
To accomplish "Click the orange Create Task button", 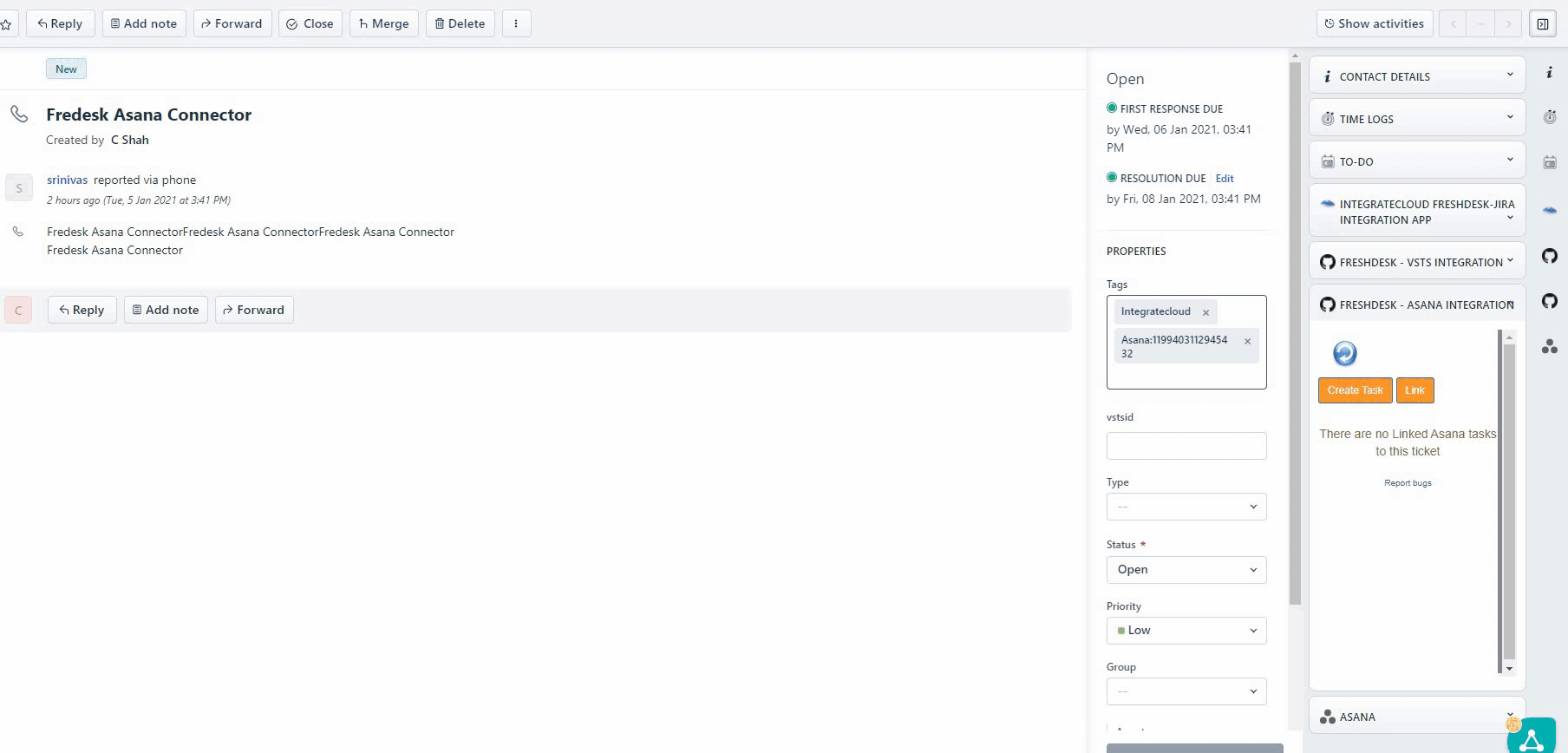I will (1355, 390).
